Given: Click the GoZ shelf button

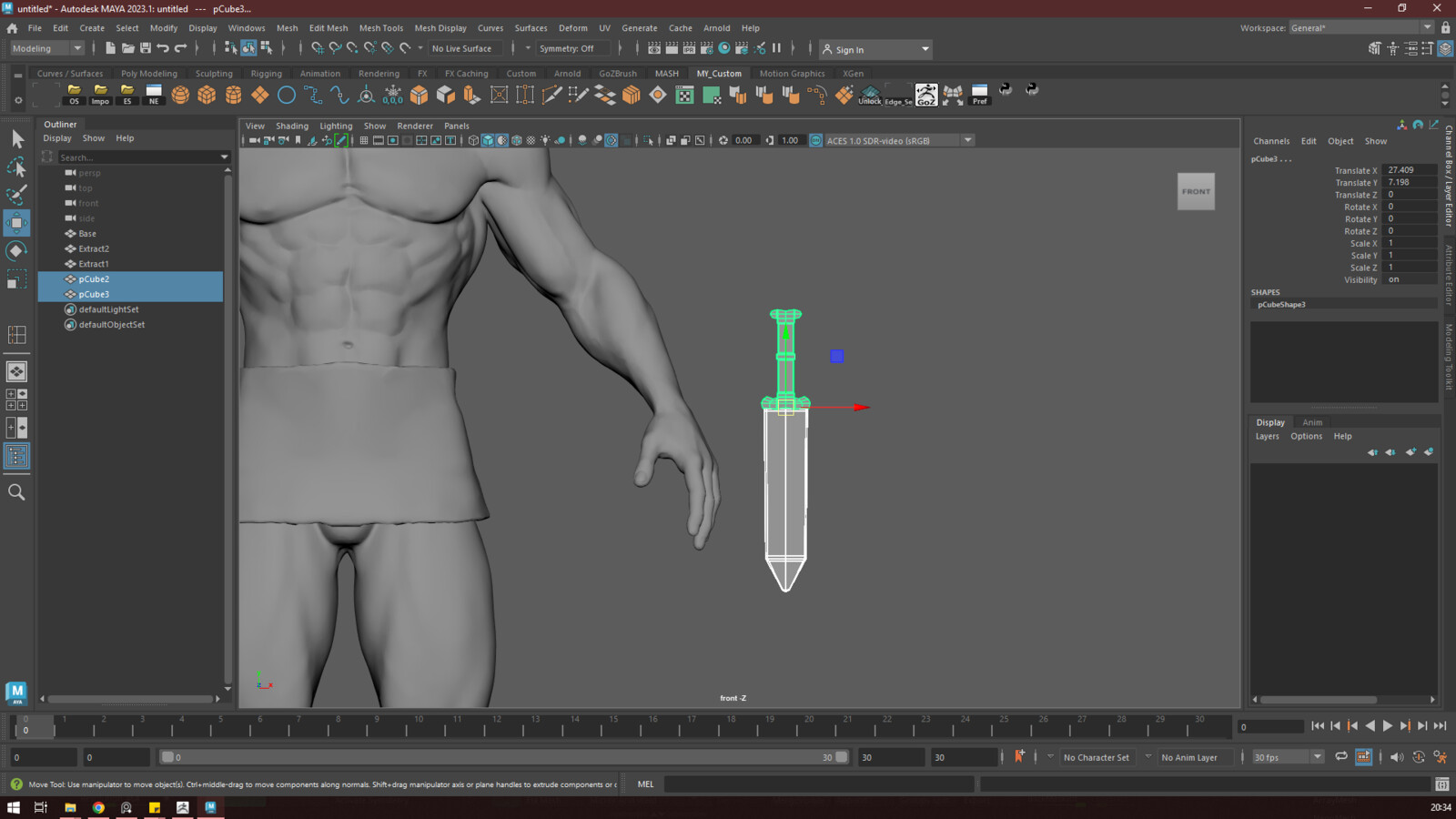Looking at the screenshot, I should (x=925, y=95).
